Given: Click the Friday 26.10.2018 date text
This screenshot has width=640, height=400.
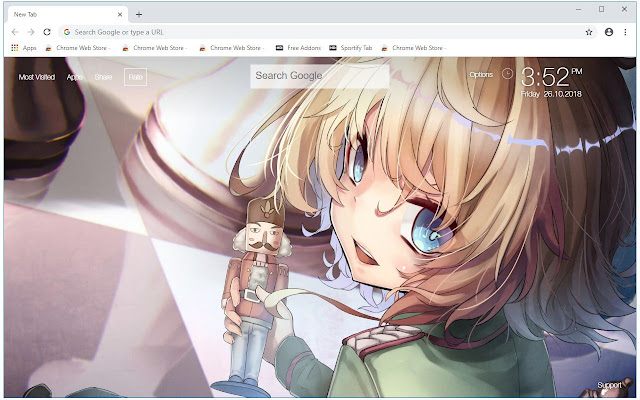Looking at the screenshot, I should [551, 94].
